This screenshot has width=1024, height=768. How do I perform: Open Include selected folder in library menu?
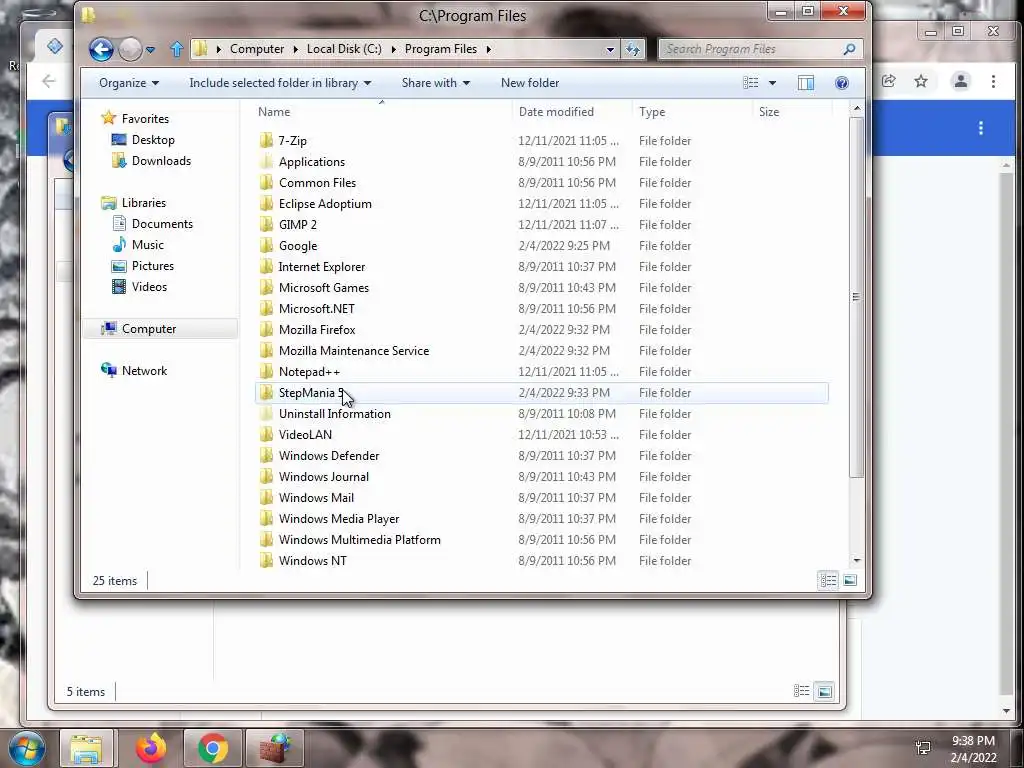pos(280,83)
